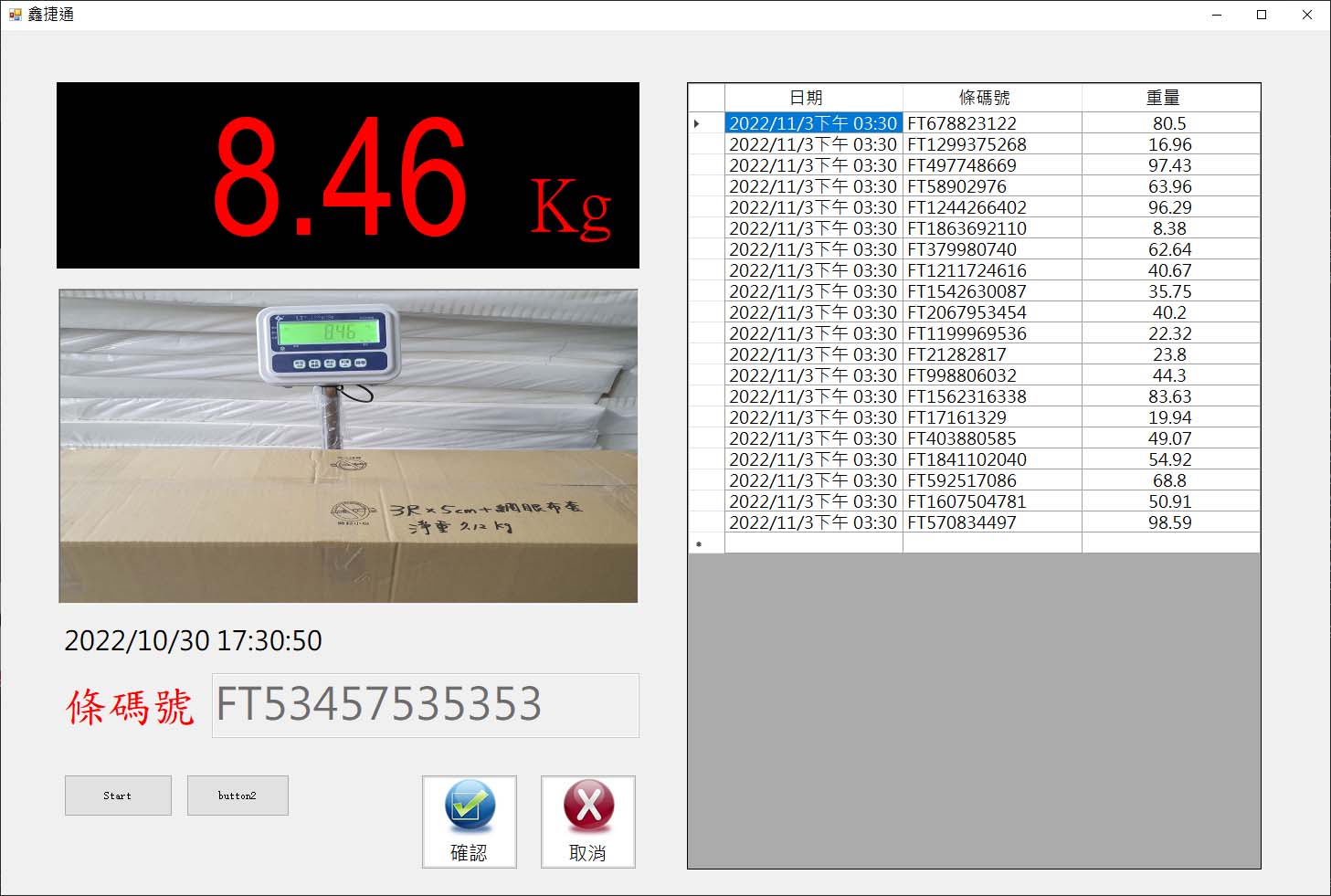
Task: Click the 8.46 Kg weight display
Action: [348, 175]
